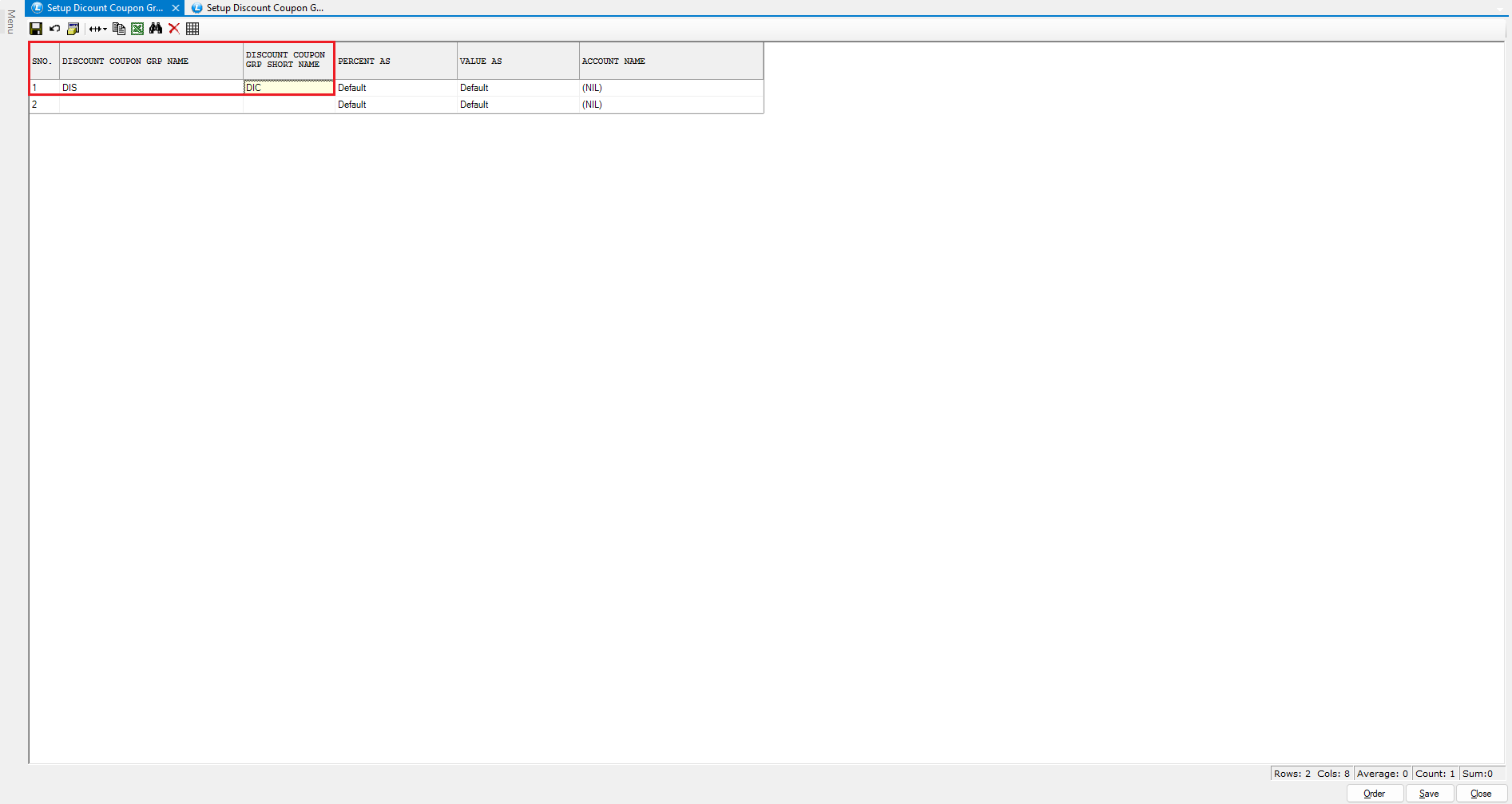Viewport: 1512px width, 804px height.
Task: Click the undo arrow icon
Action: (54, 29)
